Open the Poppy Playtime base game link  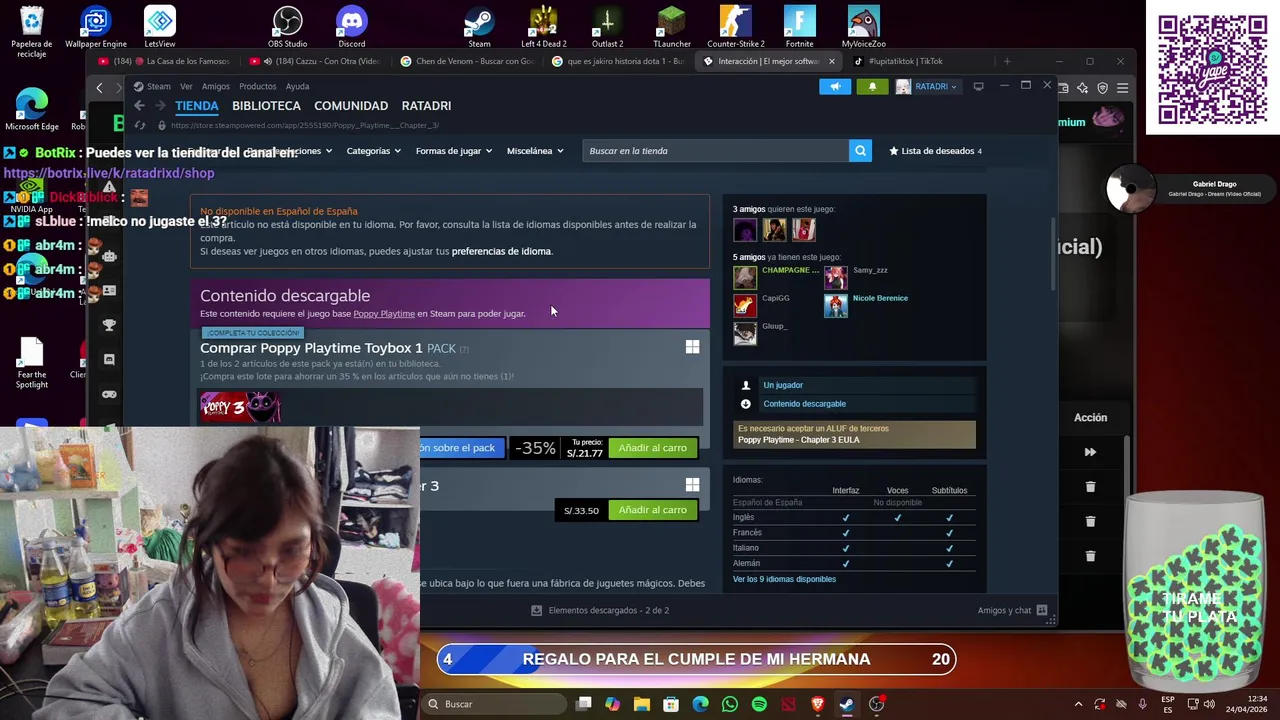click(x=384, y=314)
